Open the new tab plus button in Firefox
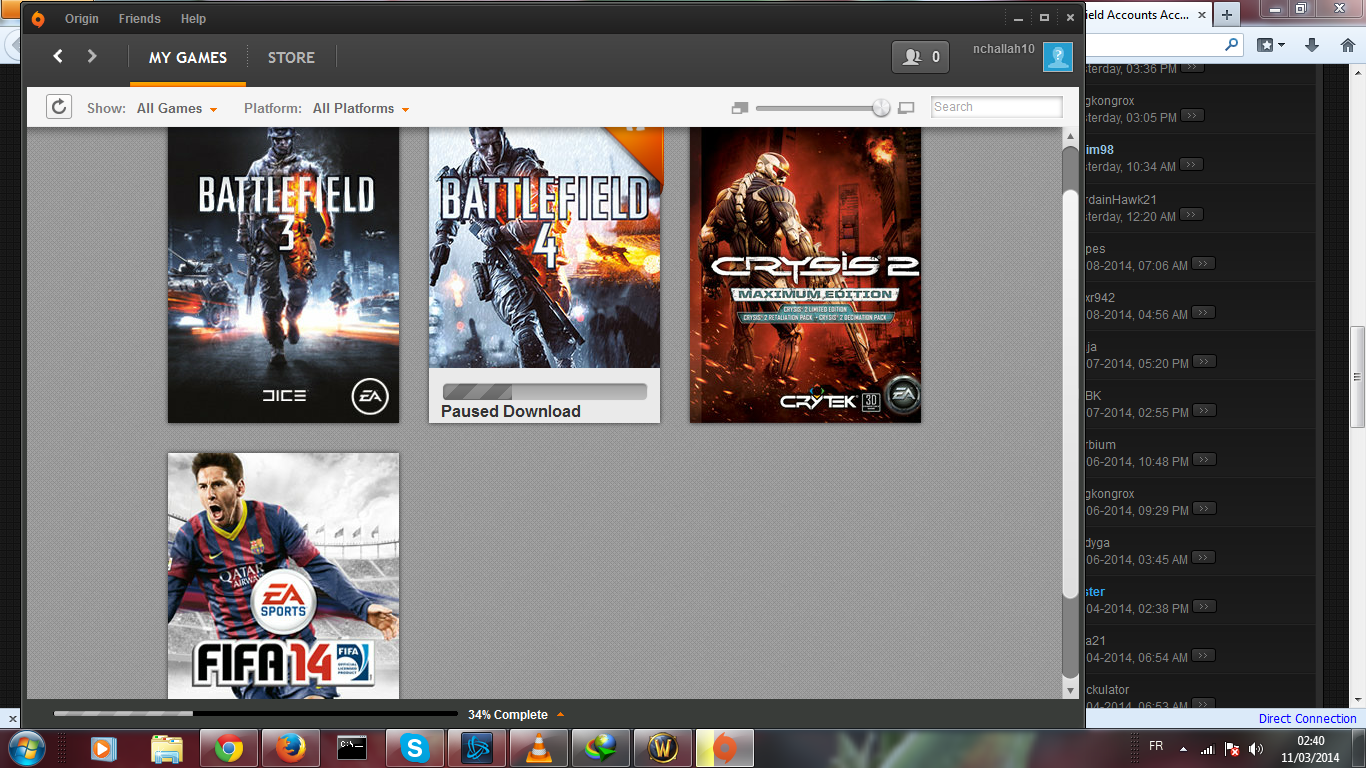The image size is (1366, 768). point(1226,14)
